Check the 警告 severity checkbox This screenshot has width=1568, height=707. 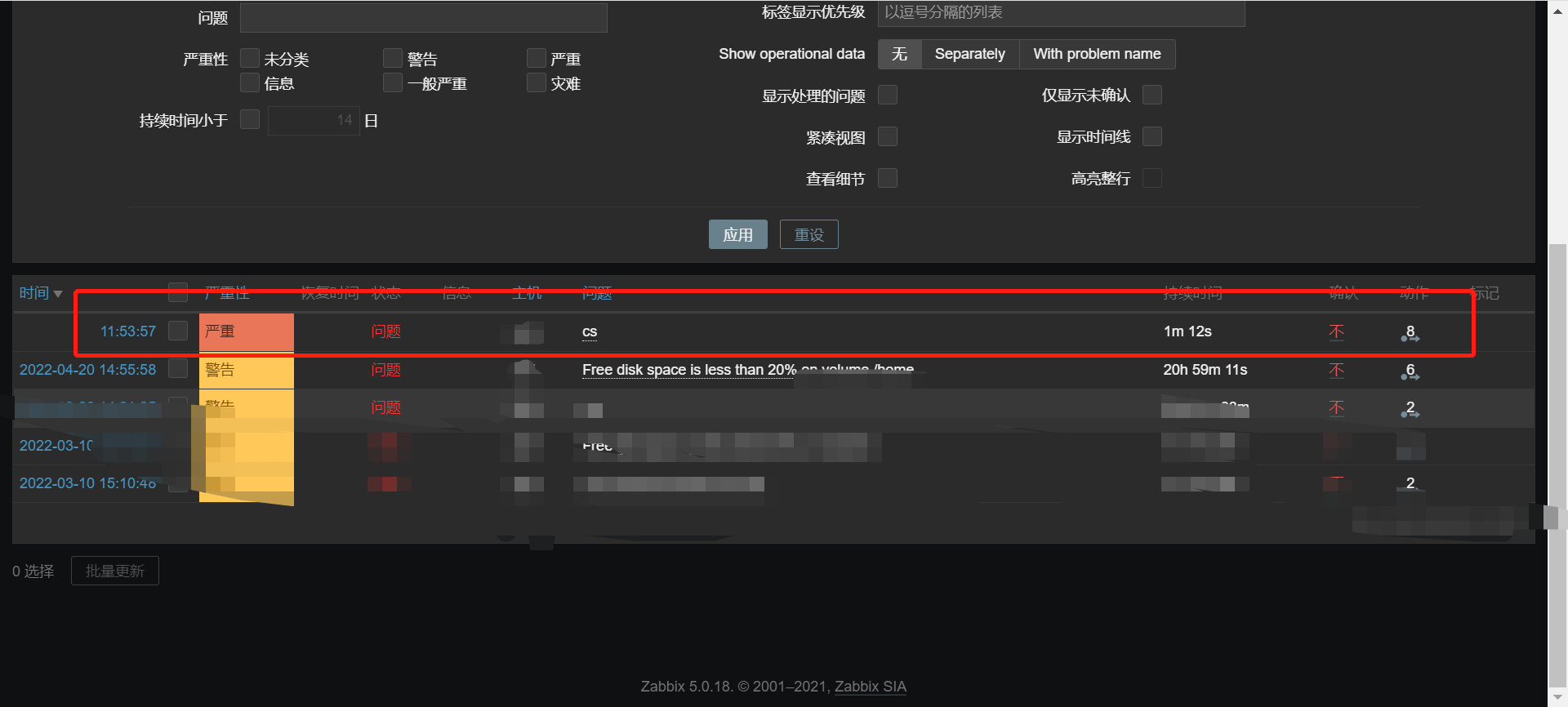coord(393,58)
